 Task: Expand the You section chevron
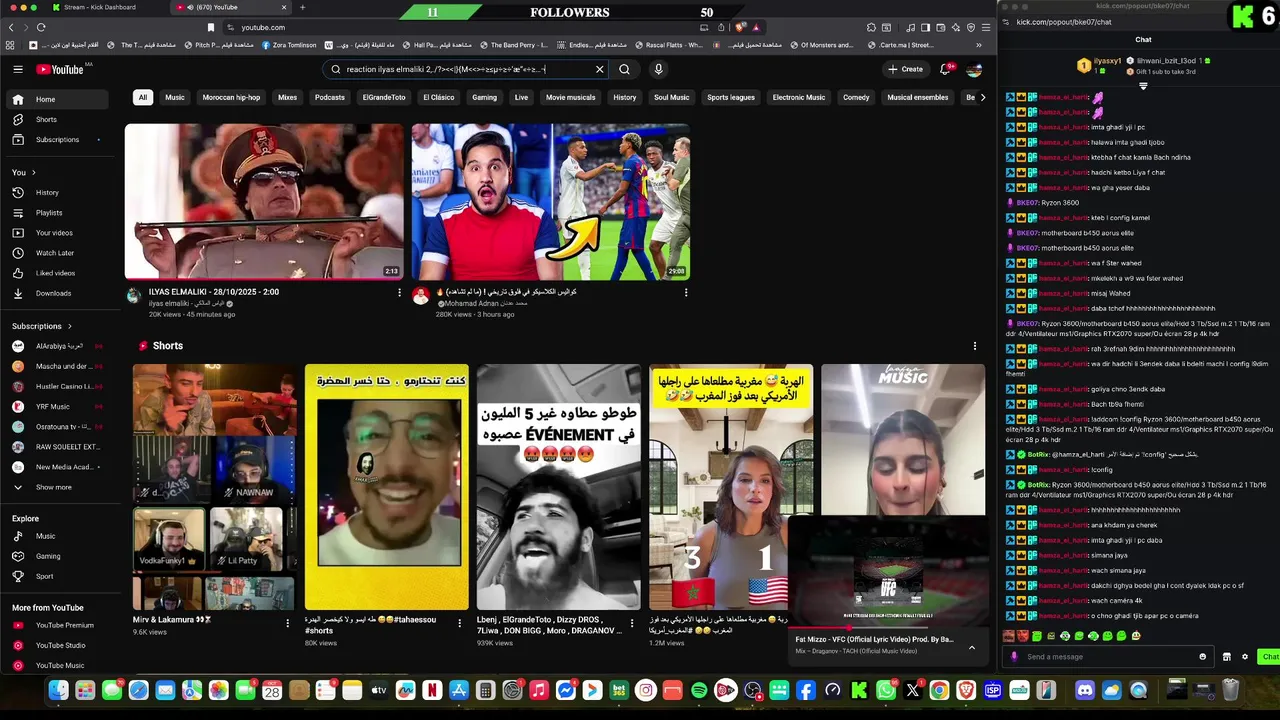[34, 172]
